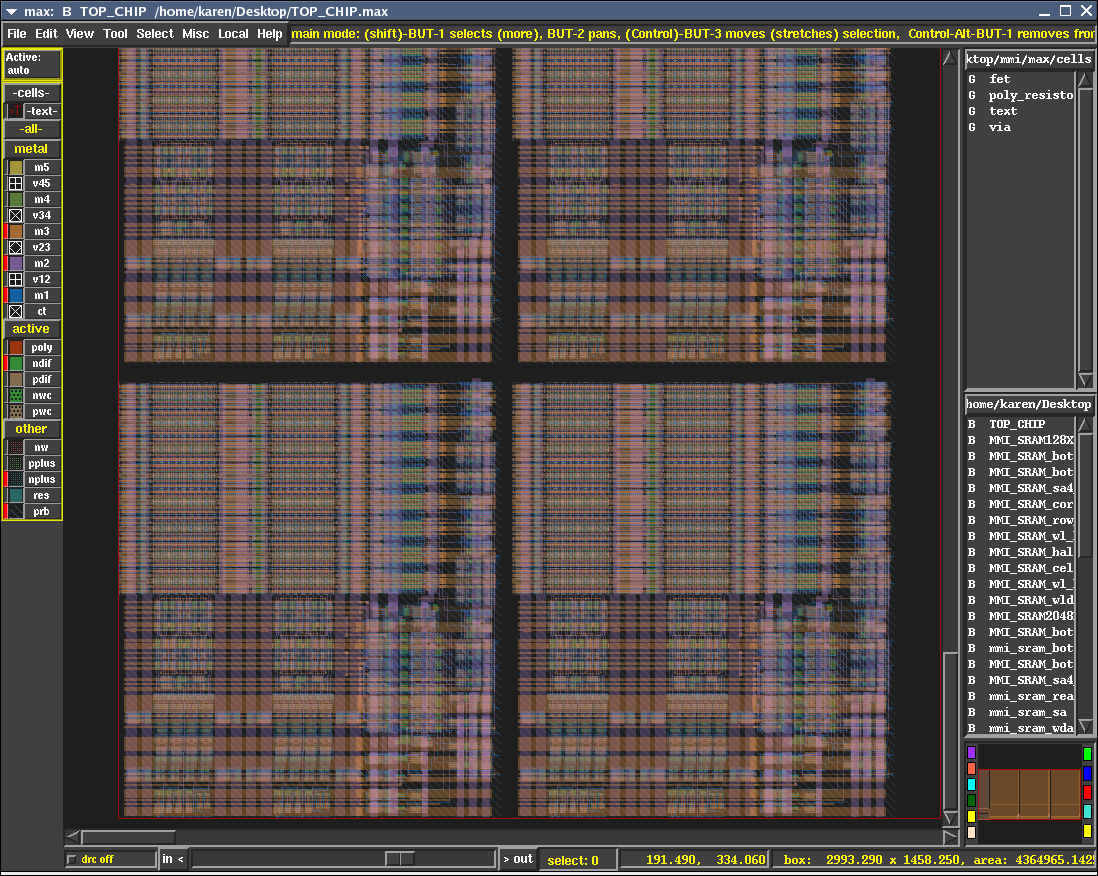Click the v34 via layer icon

(15, 216)
